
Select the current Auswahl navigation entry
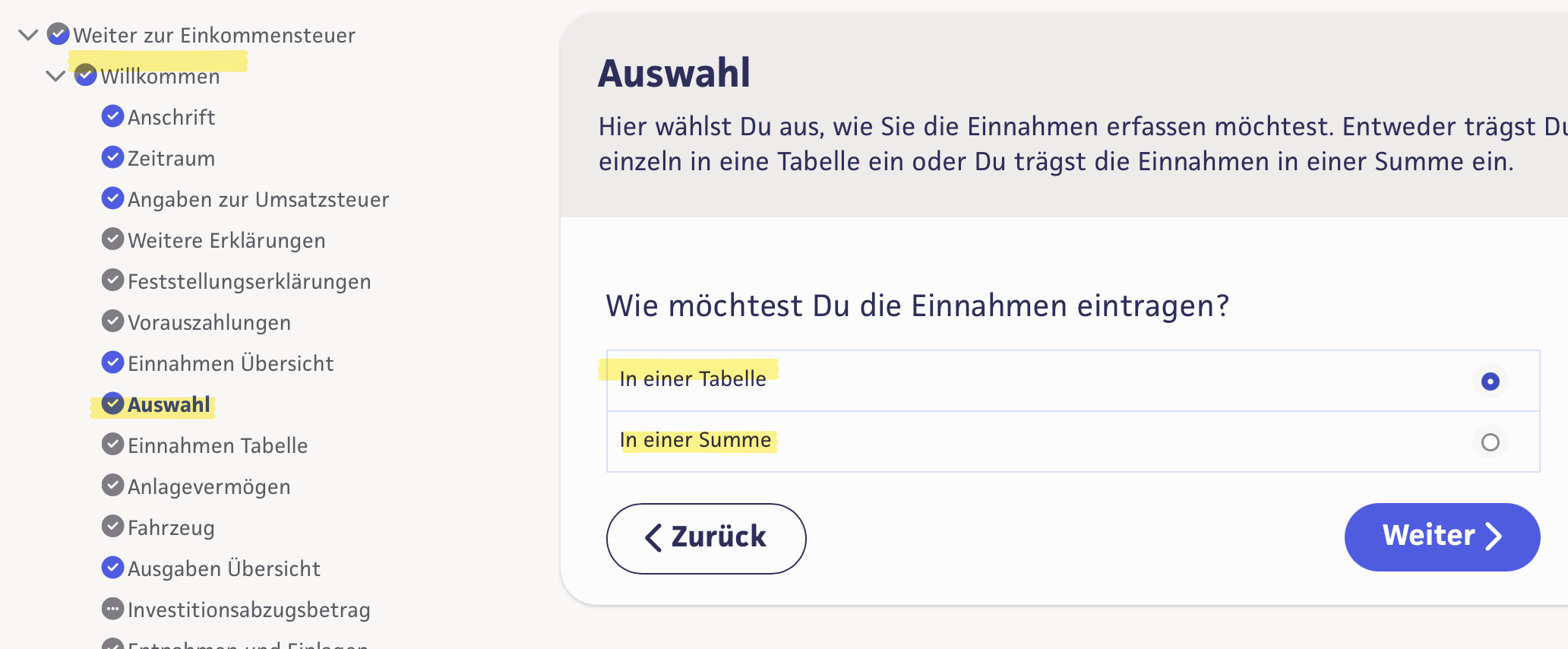169,404
